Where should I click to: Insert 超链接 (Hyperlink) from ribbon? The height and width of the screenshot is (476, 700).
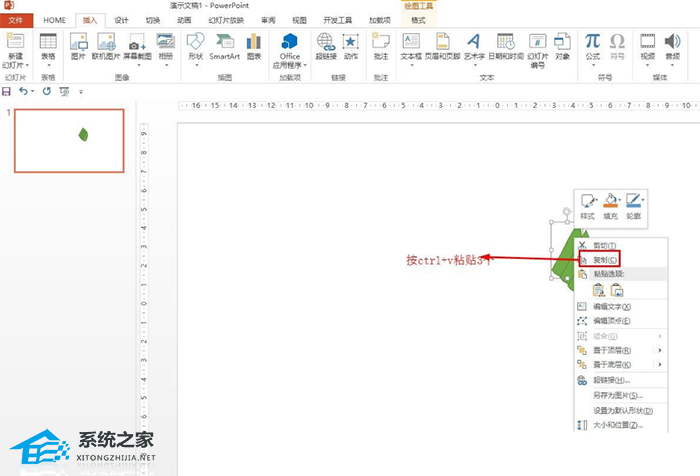tap(326, 42)
